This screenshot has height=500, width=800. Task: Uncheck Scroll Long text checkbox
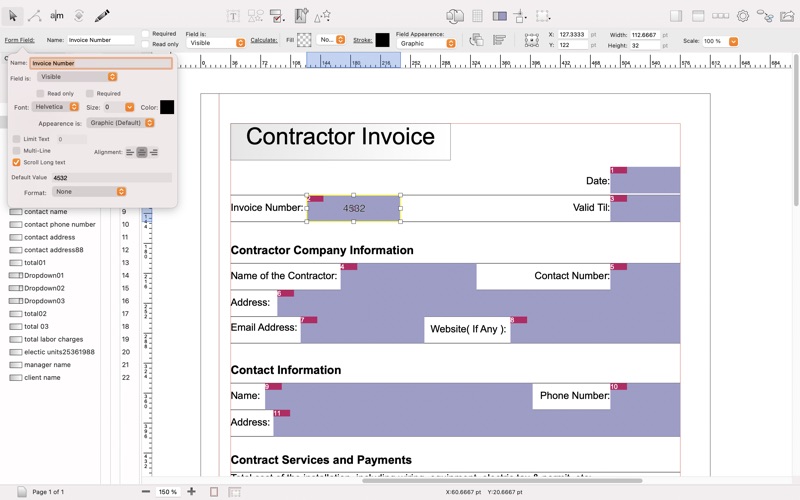(x=16, y=162)
